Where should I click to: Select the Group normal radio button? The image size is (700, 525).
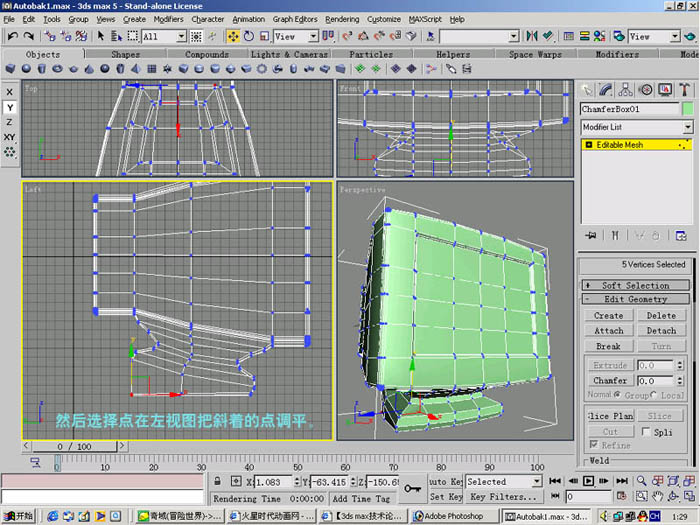[617, 395]
